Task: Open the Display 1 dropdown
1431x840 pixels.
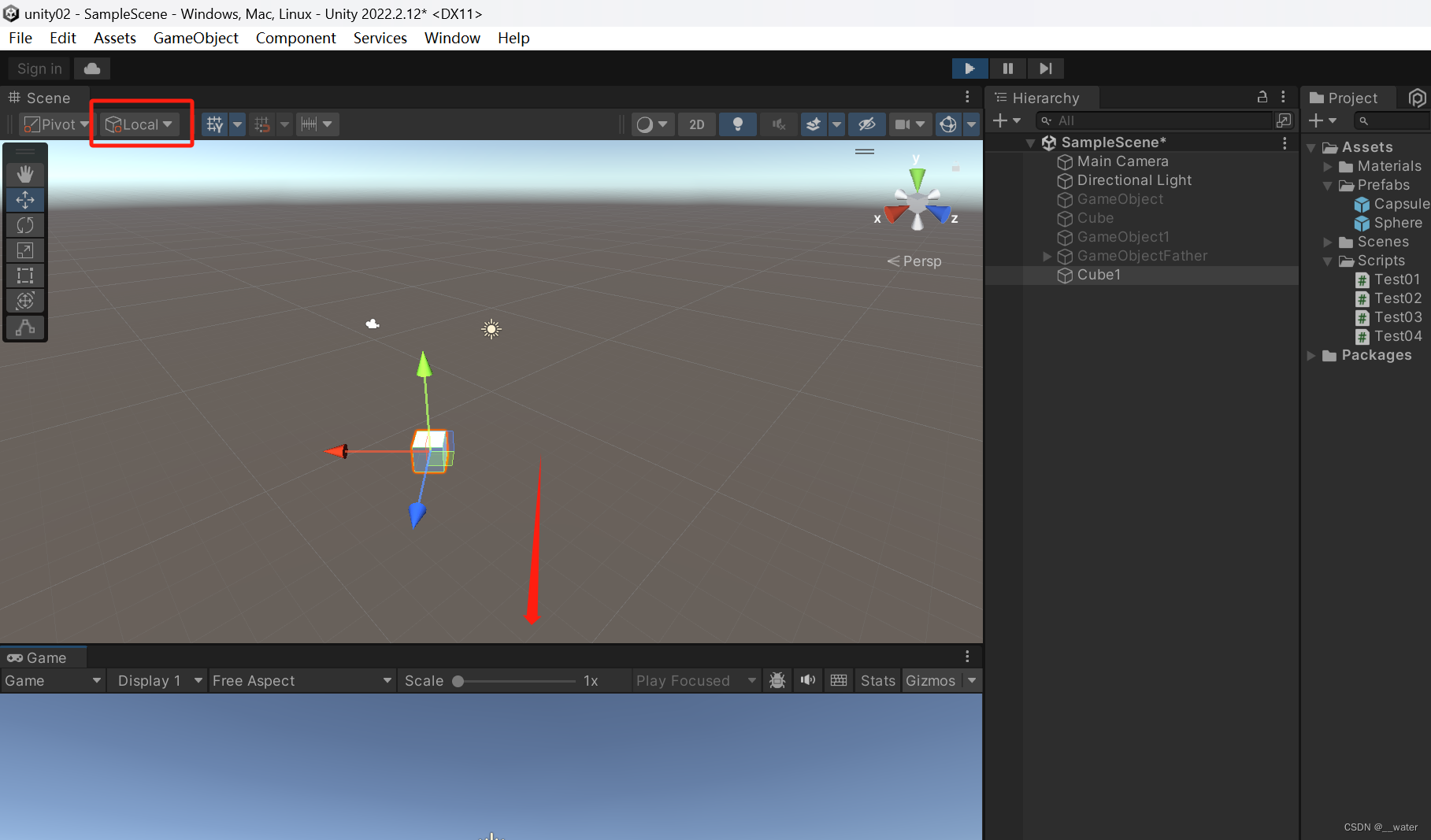Action: 160,681
